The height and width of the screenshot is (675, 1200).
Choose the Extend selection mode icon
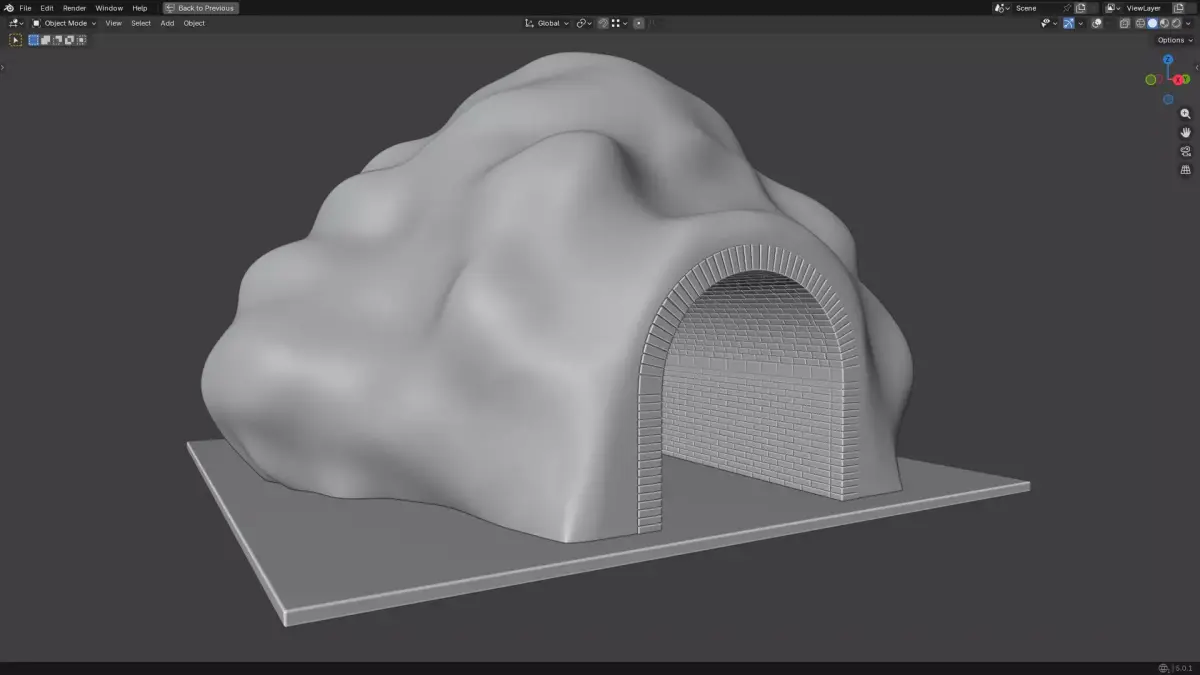pos(45,40)
